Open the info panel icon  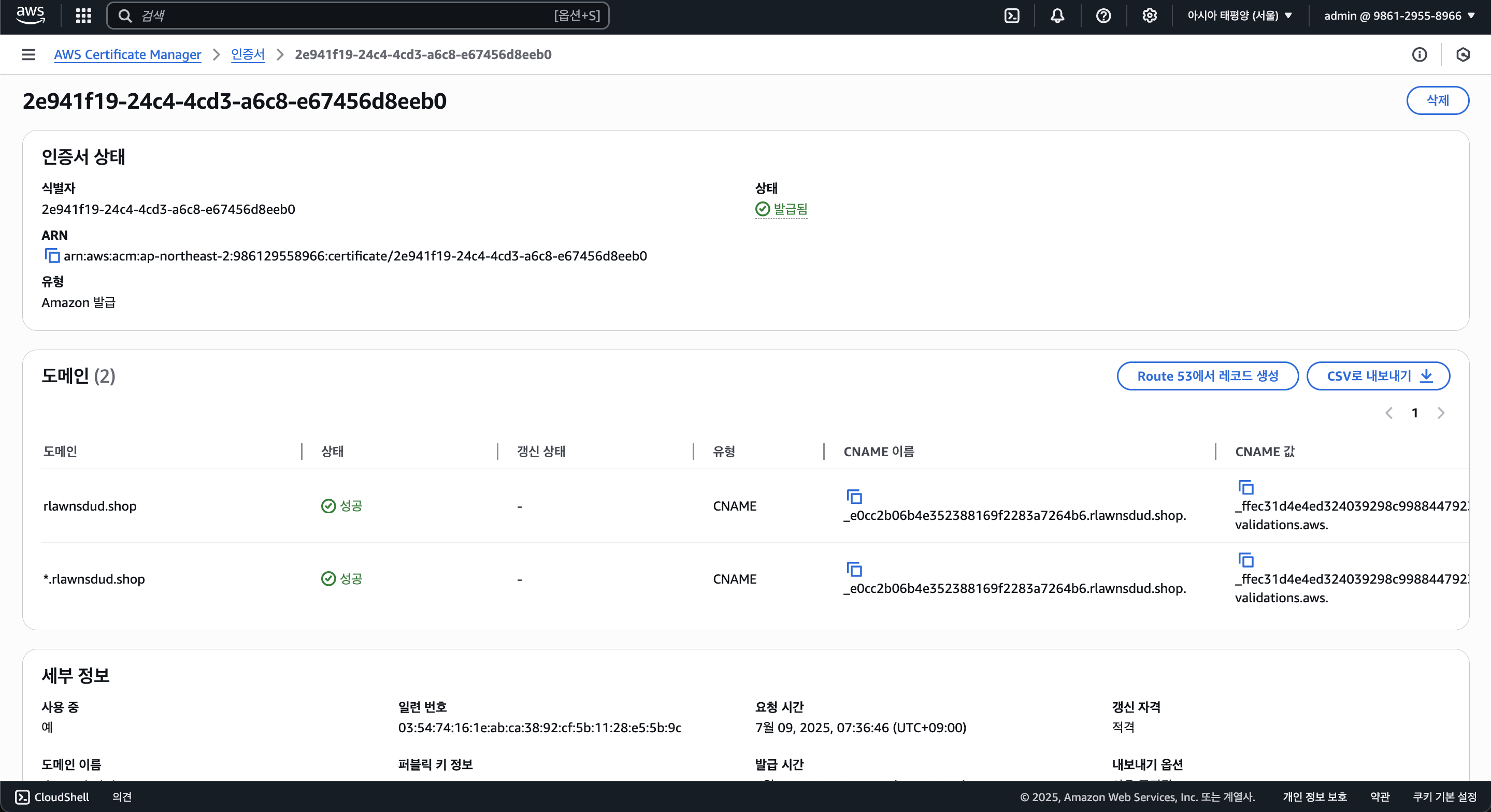pyautogui.click(x=1419, y=54)
